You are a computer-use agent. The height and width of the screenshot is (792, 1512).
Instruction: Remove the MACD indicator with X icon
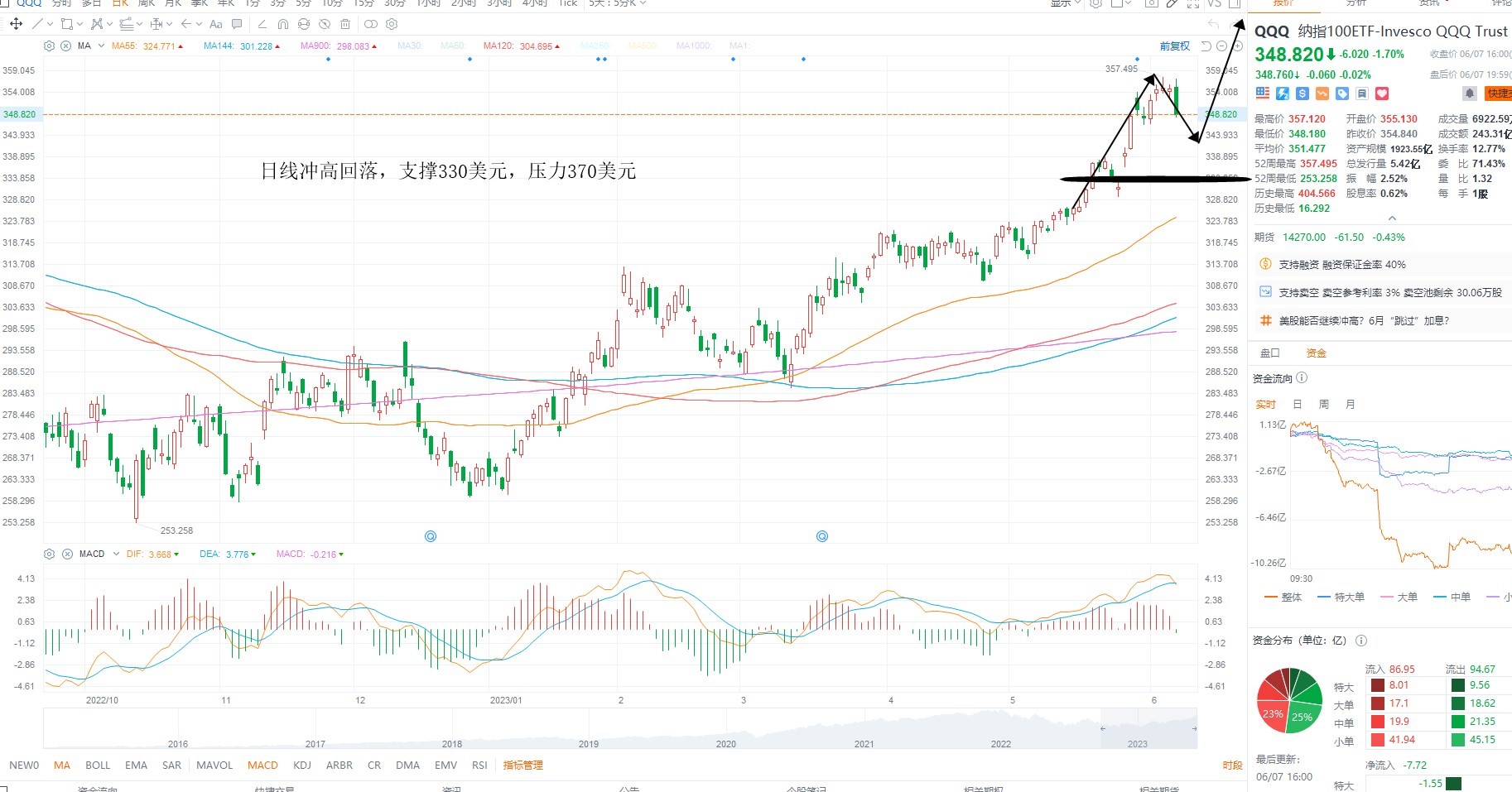tap(65, 554)
